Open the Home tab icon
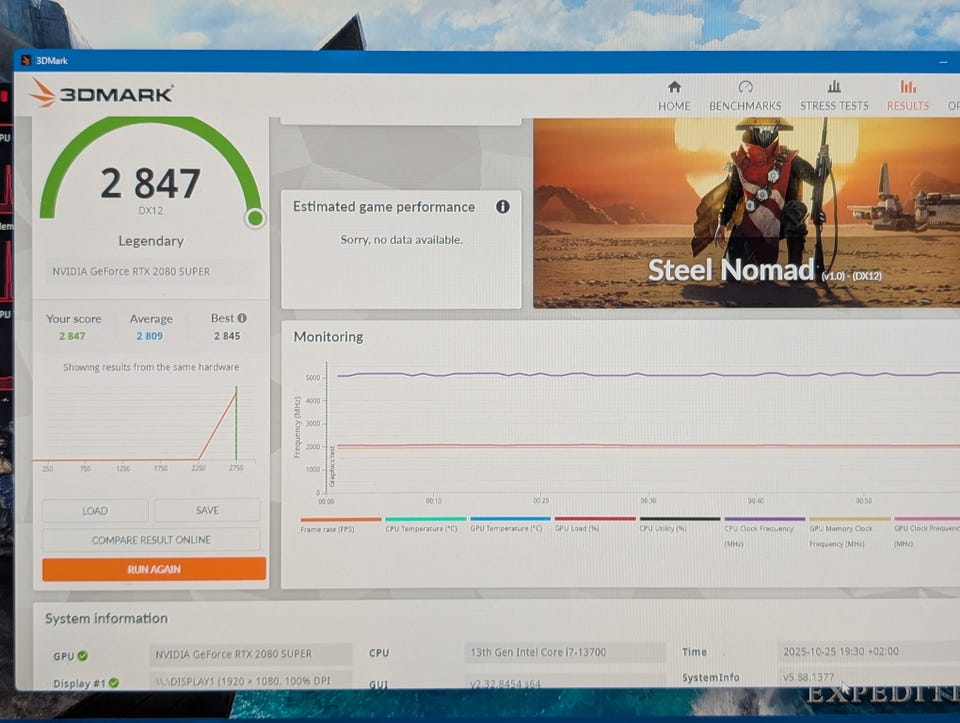The height and width of the screenshot is (723, 960). point(674,87)
